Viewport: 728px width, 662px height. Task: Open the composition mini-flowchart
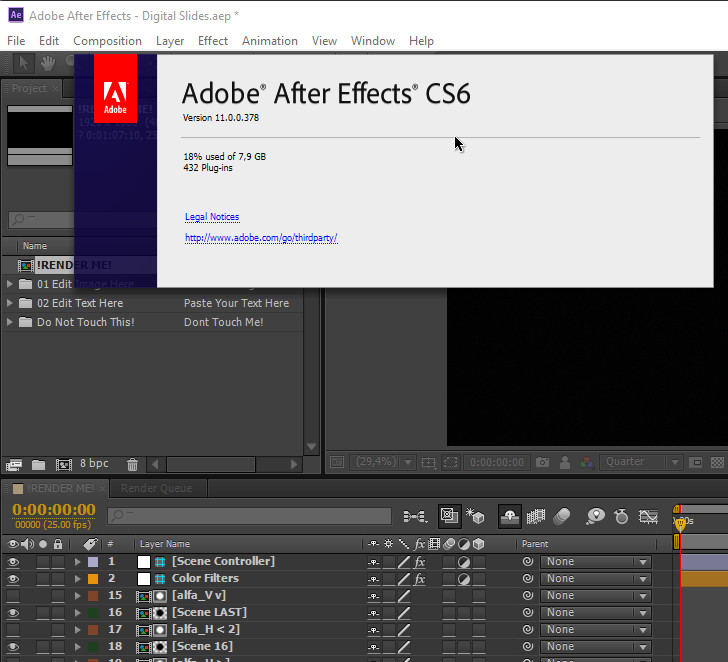413,516
